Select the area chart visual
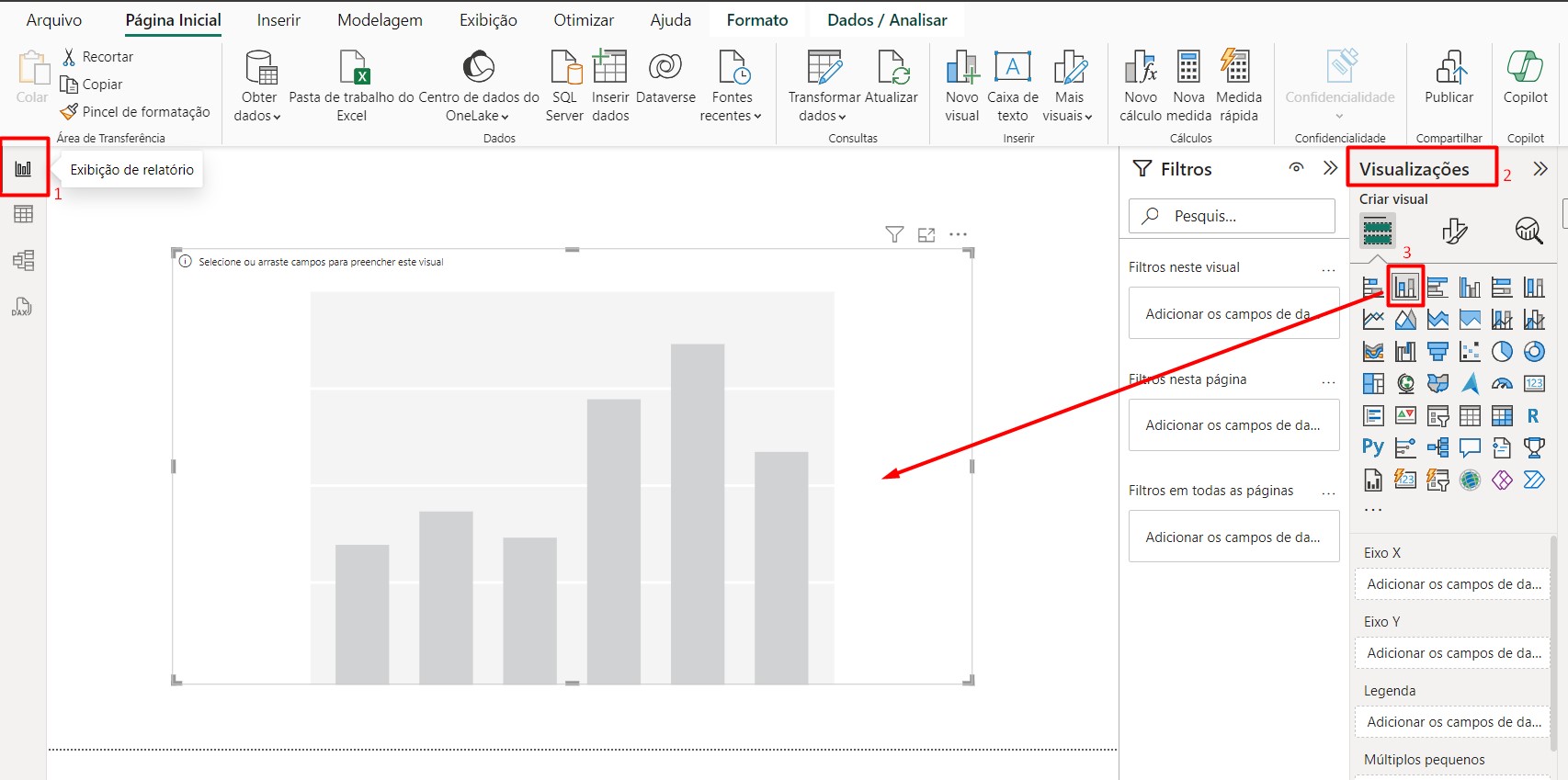1568x780 pixels. 1405,320
